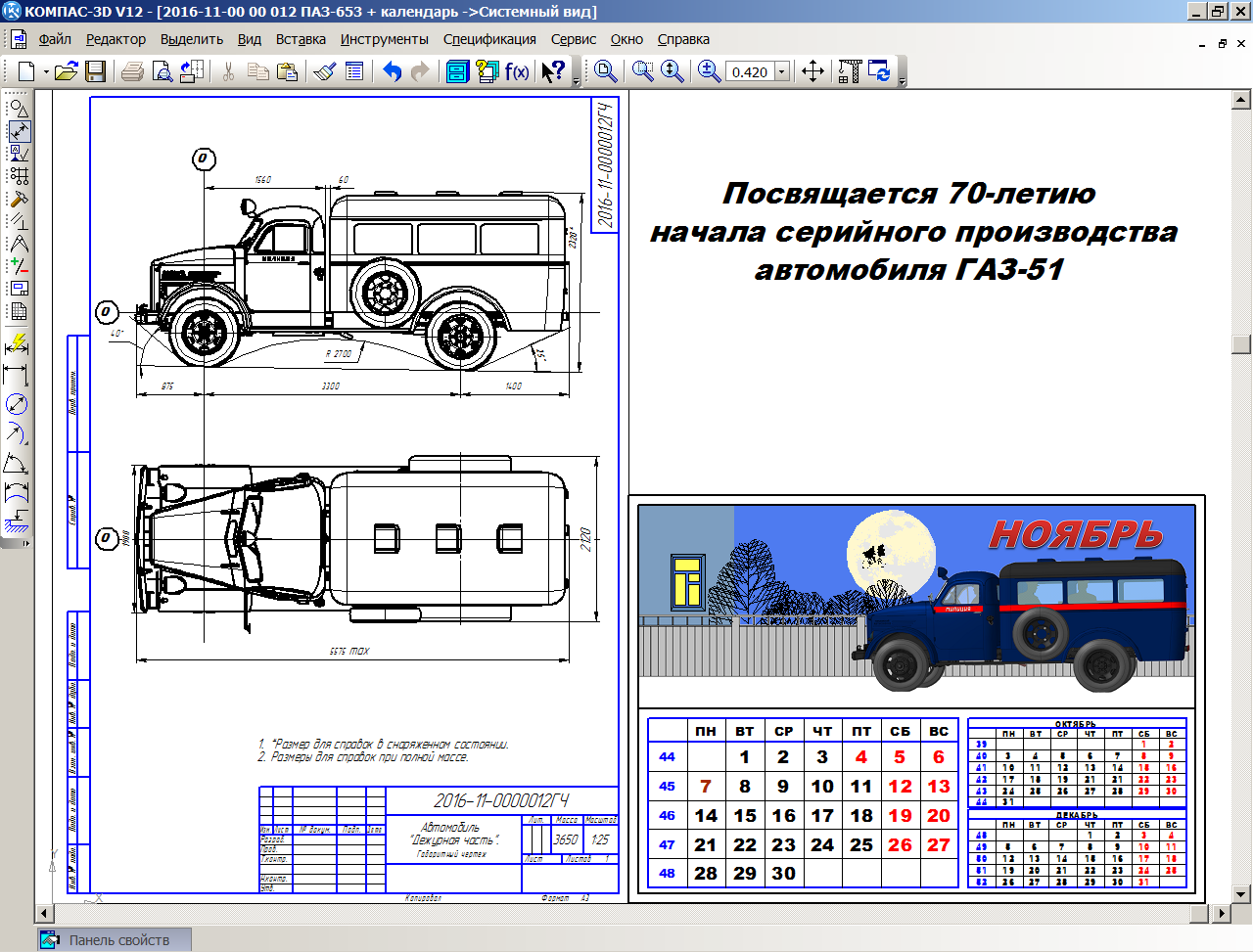Open the Окно menu
1253x952 pixels.
coord(626,39)
